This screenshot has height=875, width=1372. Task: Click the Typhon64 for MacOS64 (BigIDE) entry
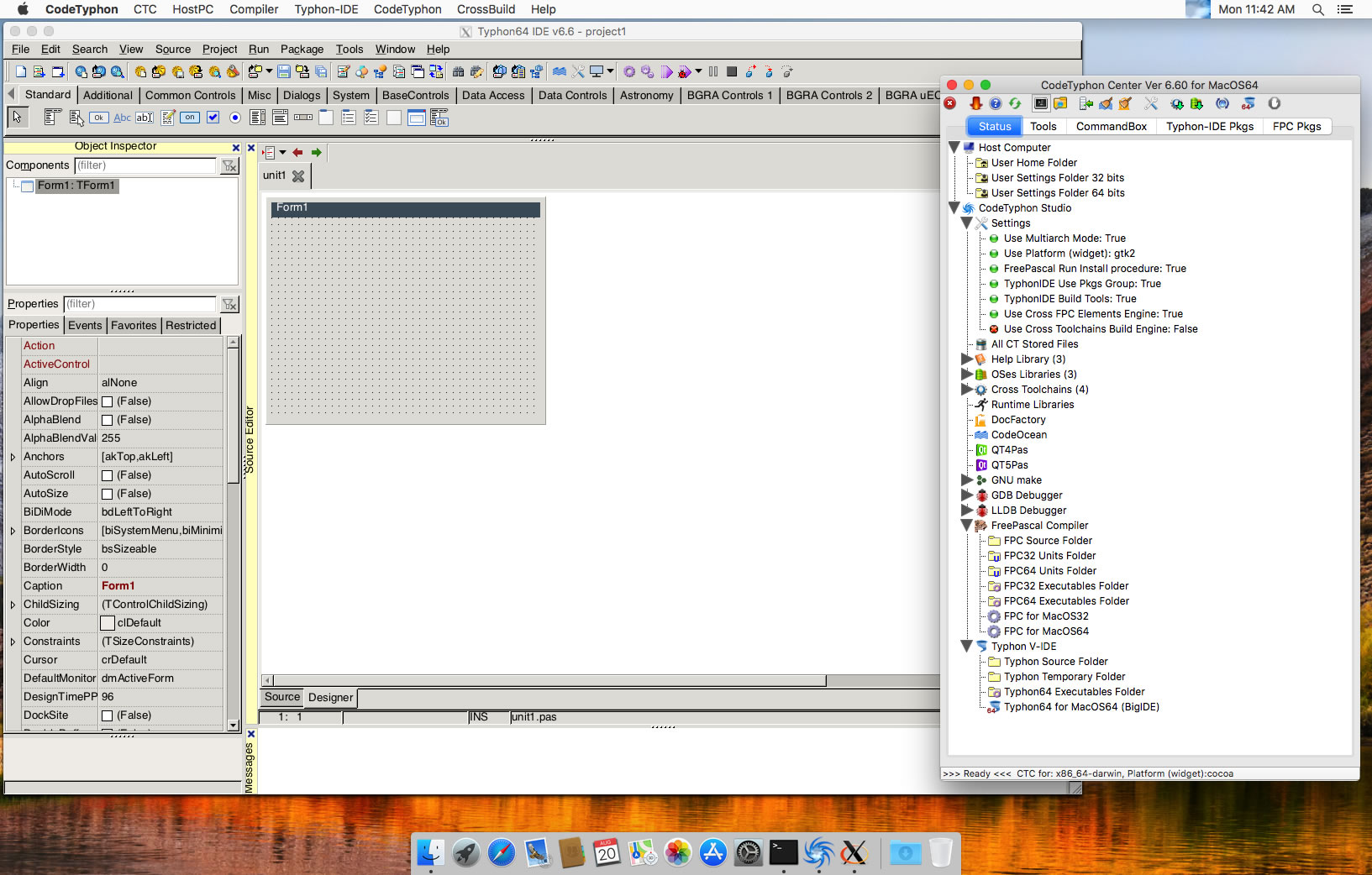click(1081, 707)
